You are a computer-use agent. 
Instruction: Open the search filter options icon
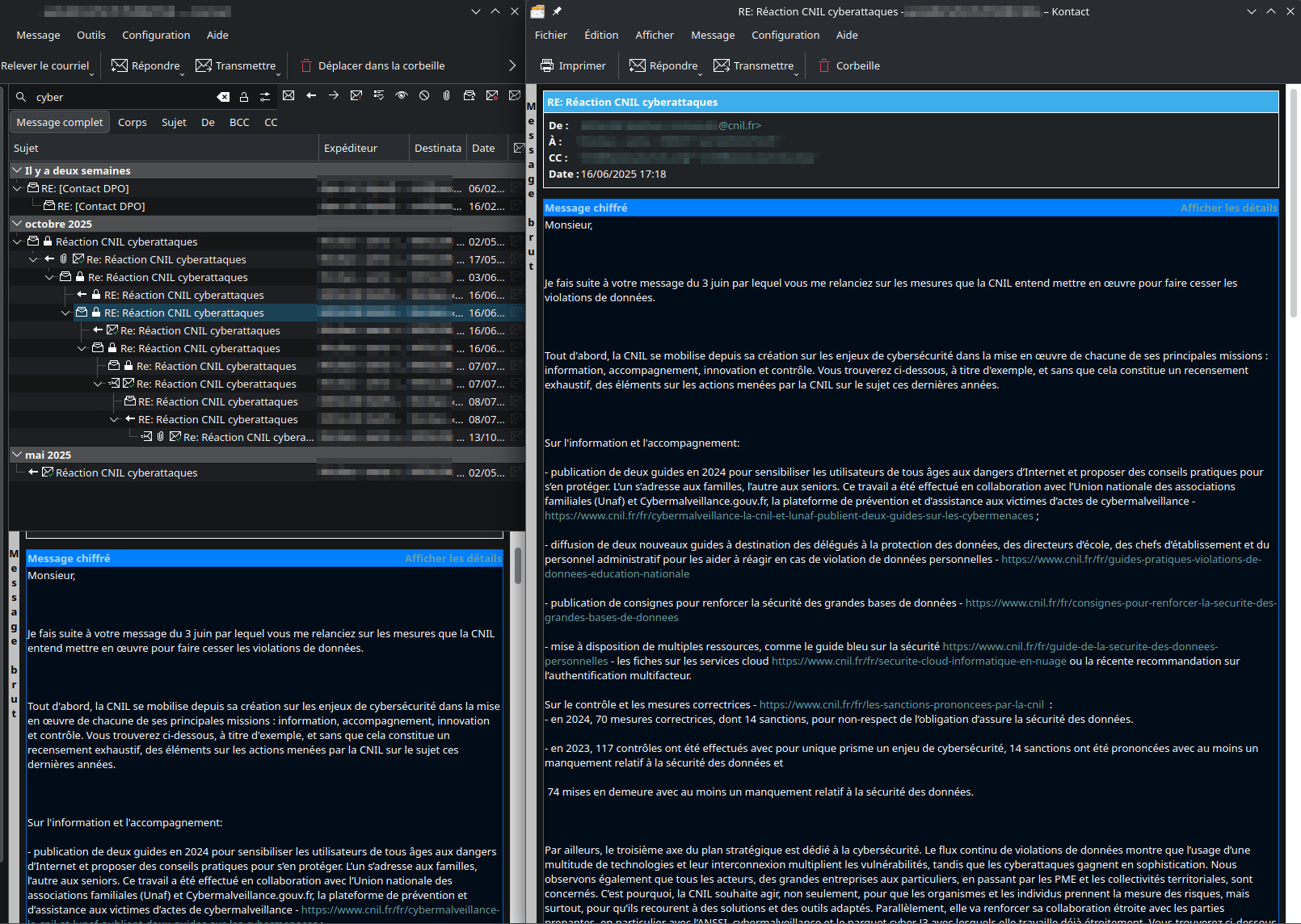(x=265, y=97)
